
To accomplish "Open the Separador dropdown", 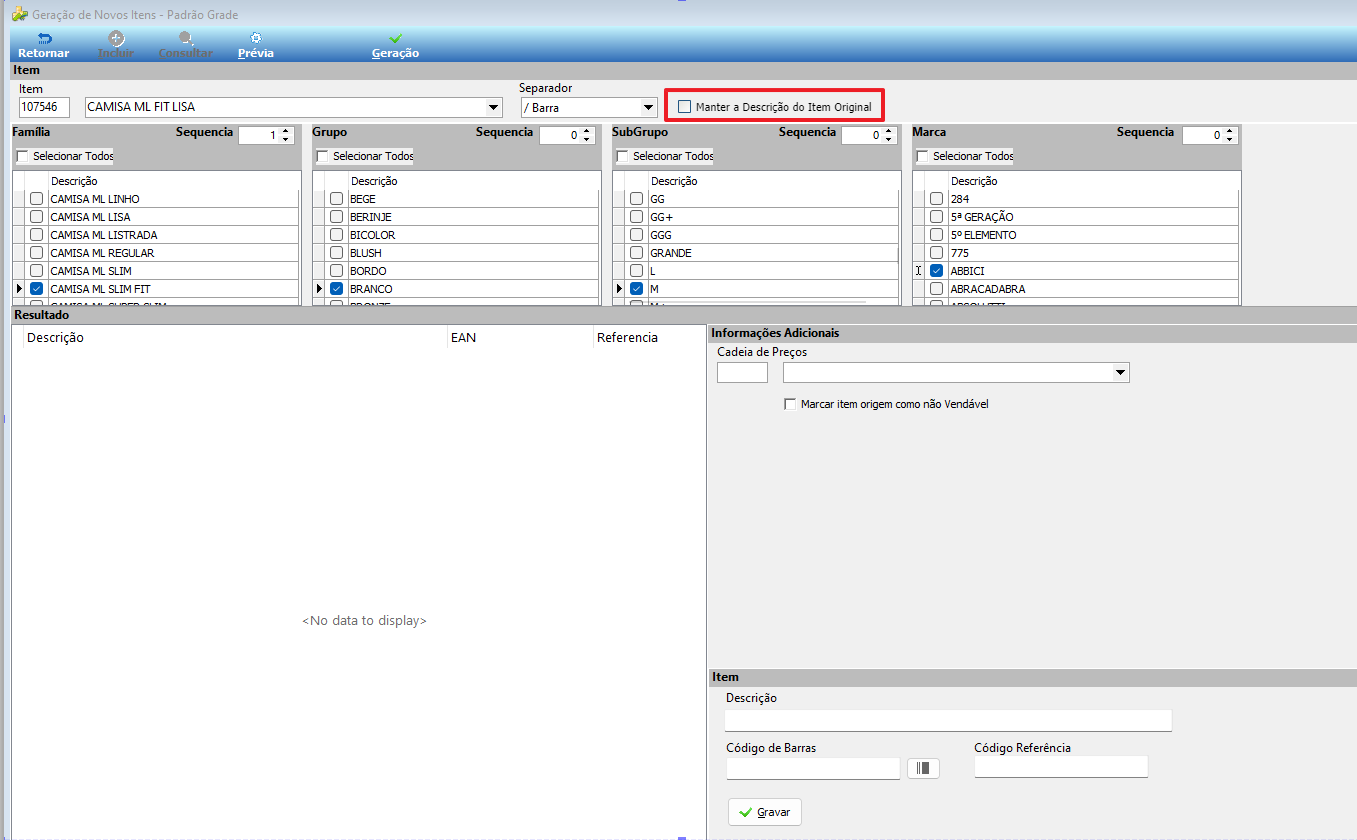I will pos(648,107).
